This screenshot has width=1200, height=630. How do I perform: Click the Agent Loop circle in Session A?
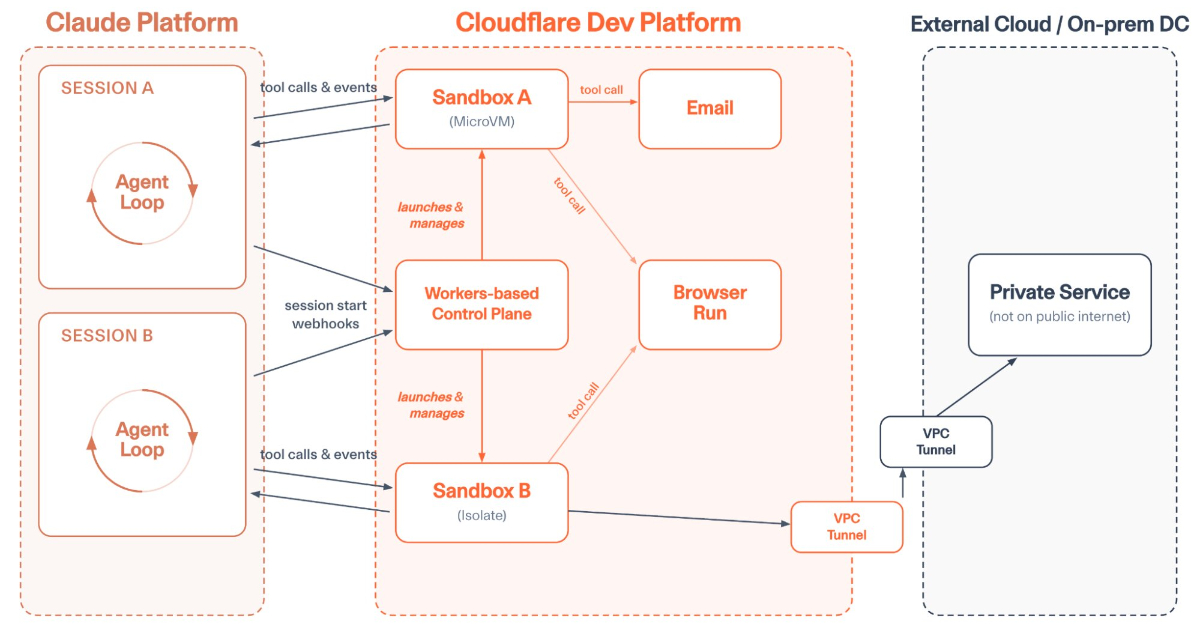[x=142, y=192]
